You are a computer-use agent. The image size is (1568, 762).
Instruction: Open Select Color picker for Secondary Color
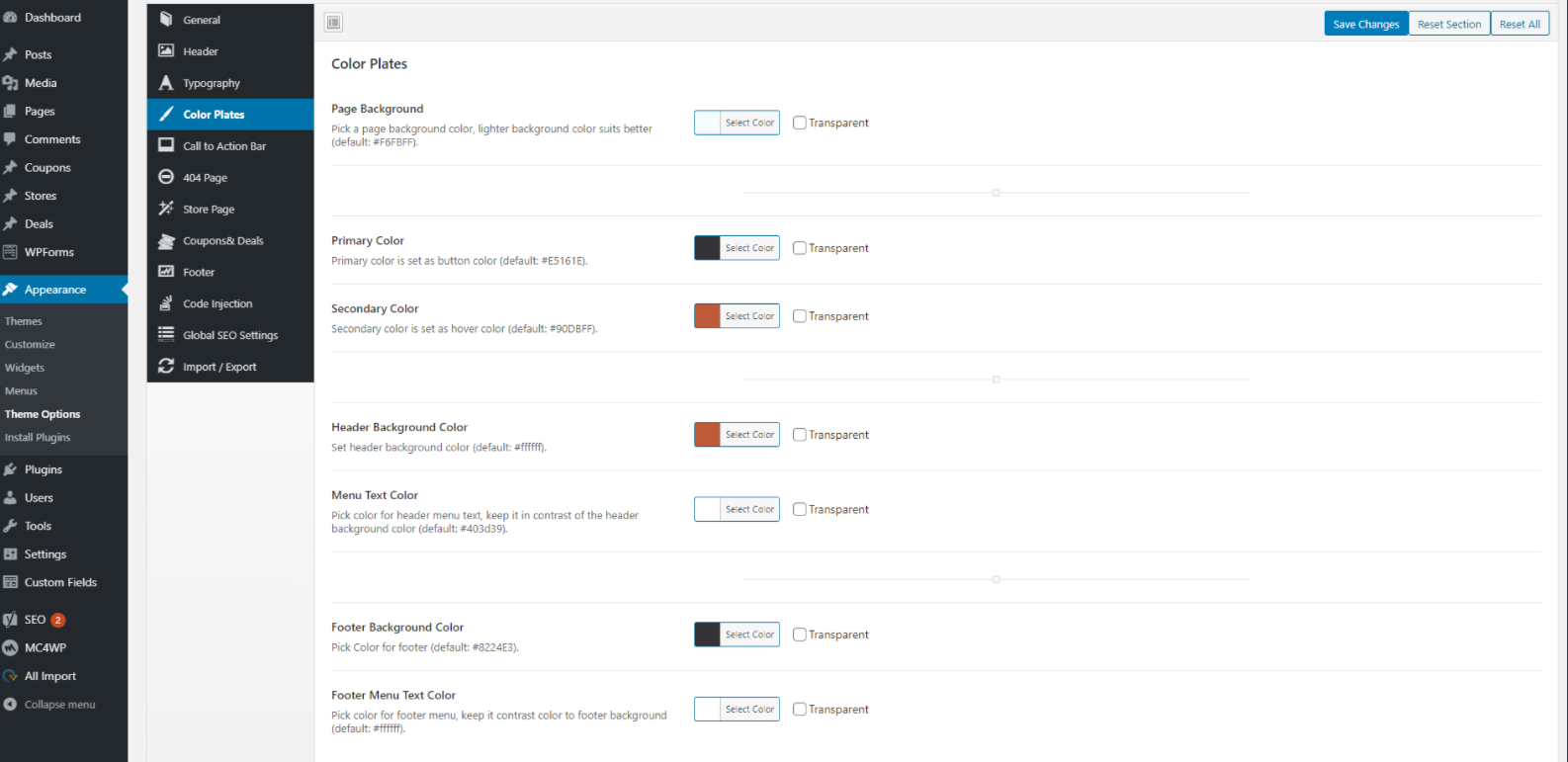tap(749, 316)
